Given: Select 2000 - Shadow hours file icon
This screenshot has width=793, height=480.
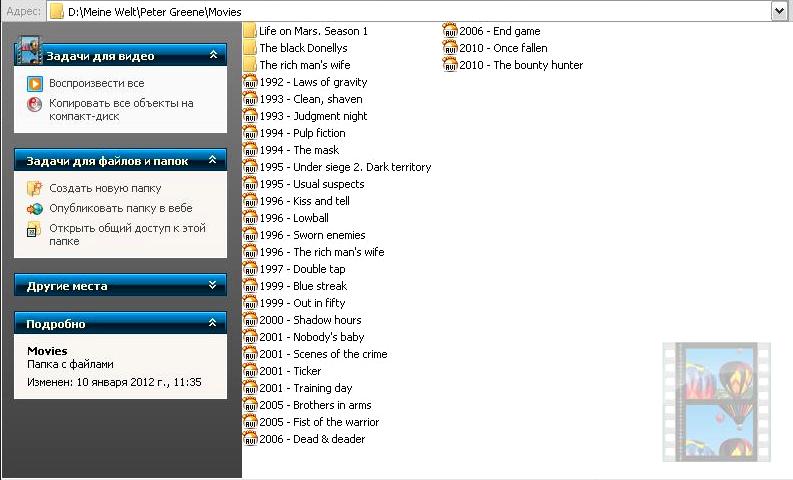Looking at the screenshot, I should click(x=250, y=320).
